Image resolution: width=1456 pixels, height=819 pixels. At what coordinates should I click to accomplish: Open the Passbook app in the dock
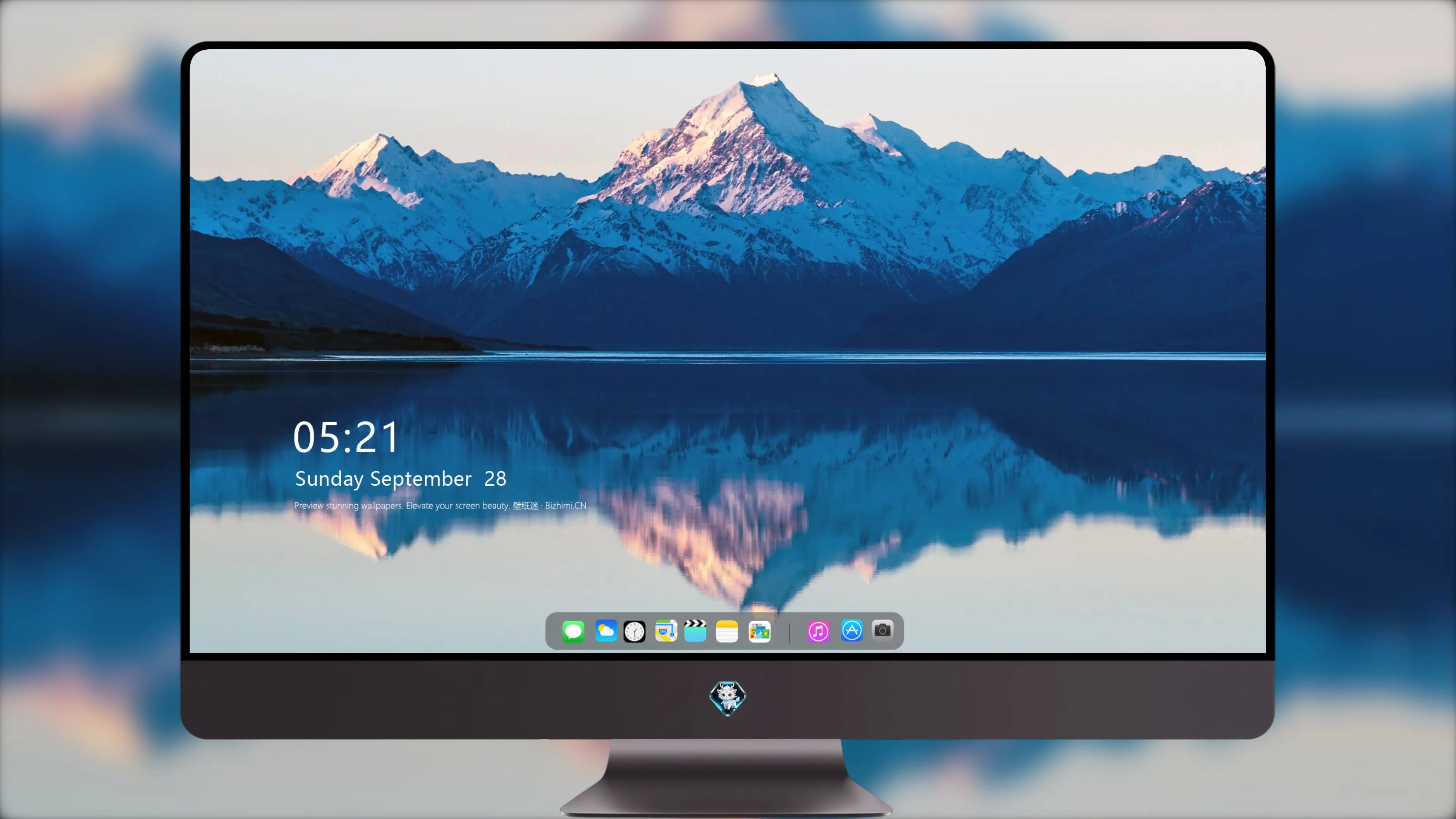pos(759,631)
